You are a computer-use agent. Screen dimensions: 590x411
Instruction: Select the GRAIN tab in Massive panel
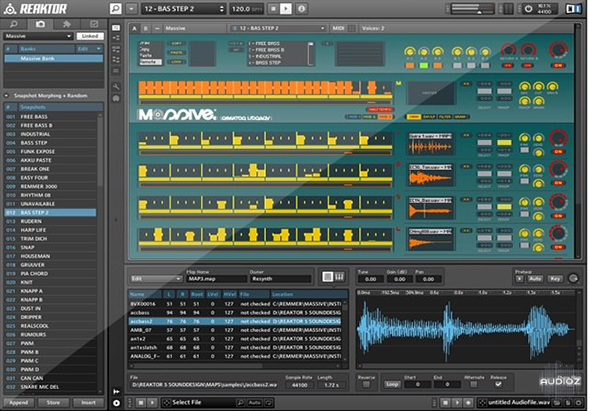pyautogui.click(x=460, y=117)
